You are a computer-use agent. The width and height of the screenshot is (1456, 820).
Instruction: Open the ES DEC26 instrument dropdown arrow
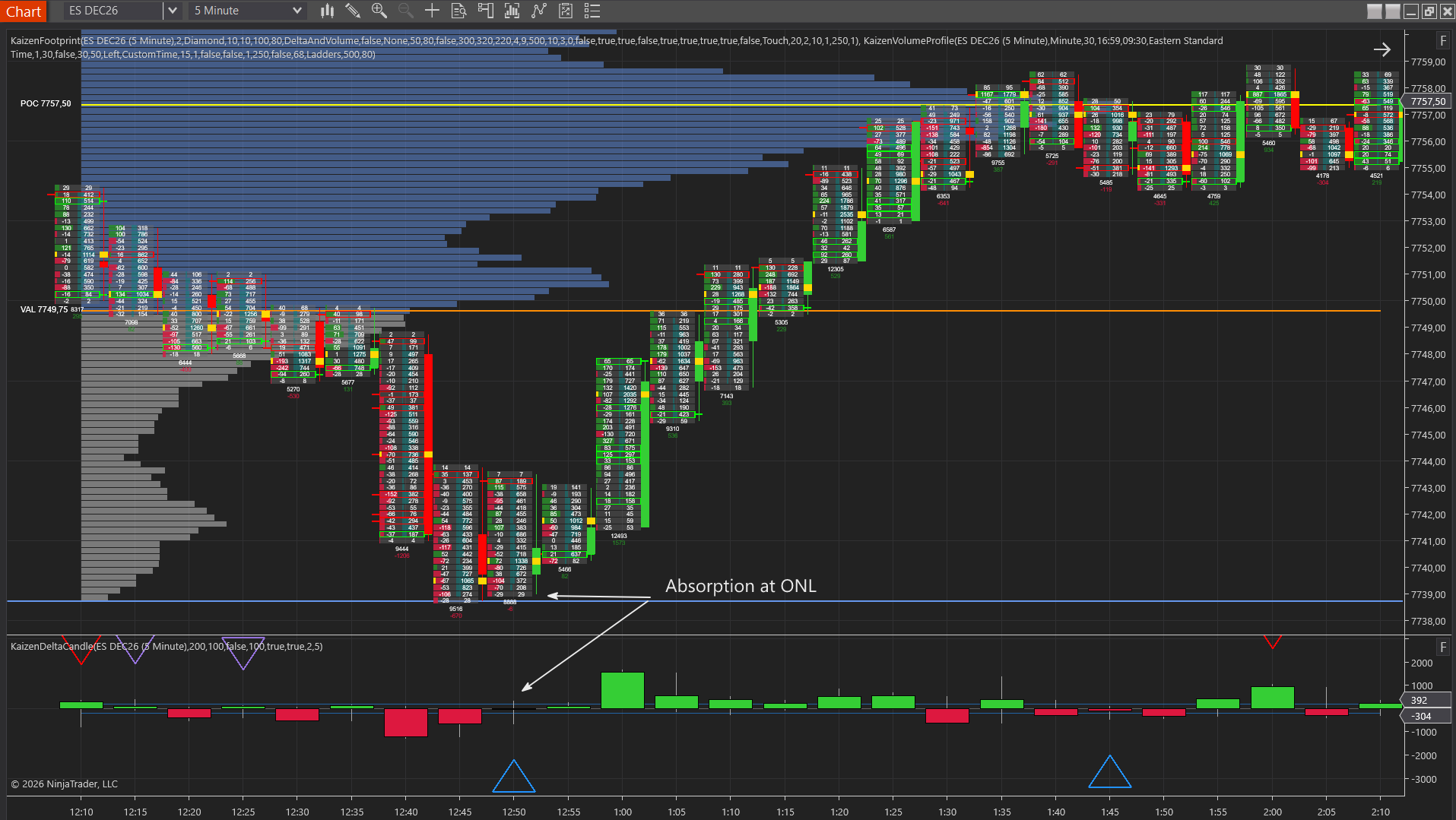173,11
